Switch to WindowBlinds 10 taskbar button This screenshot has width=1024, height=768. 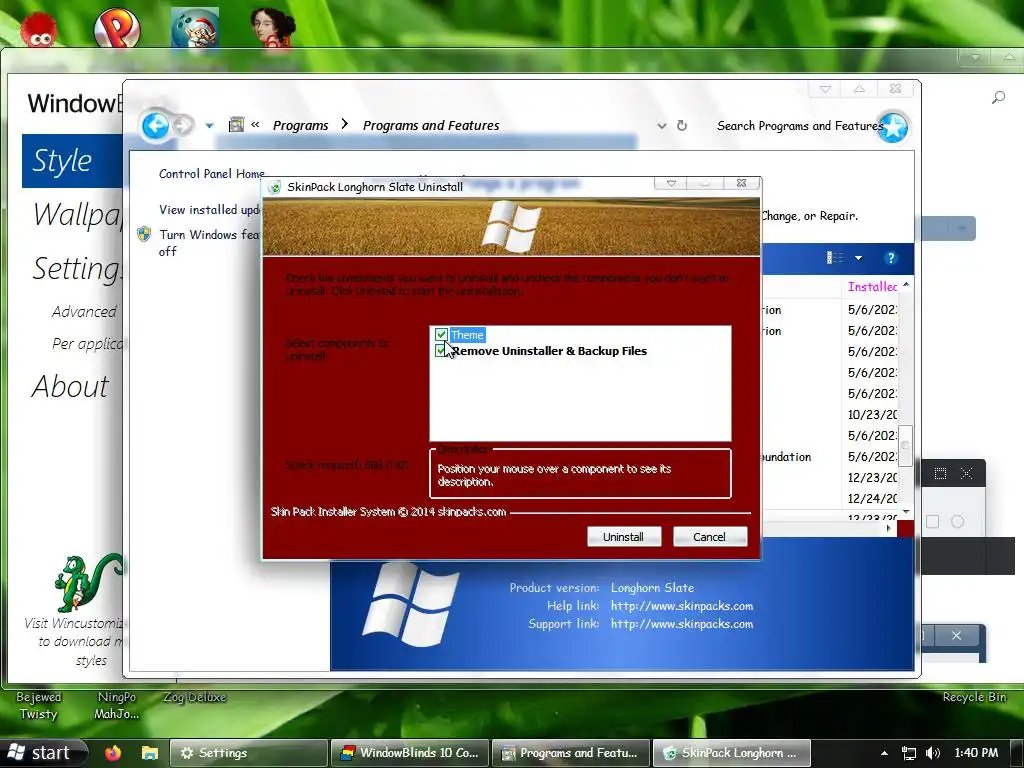409,753
